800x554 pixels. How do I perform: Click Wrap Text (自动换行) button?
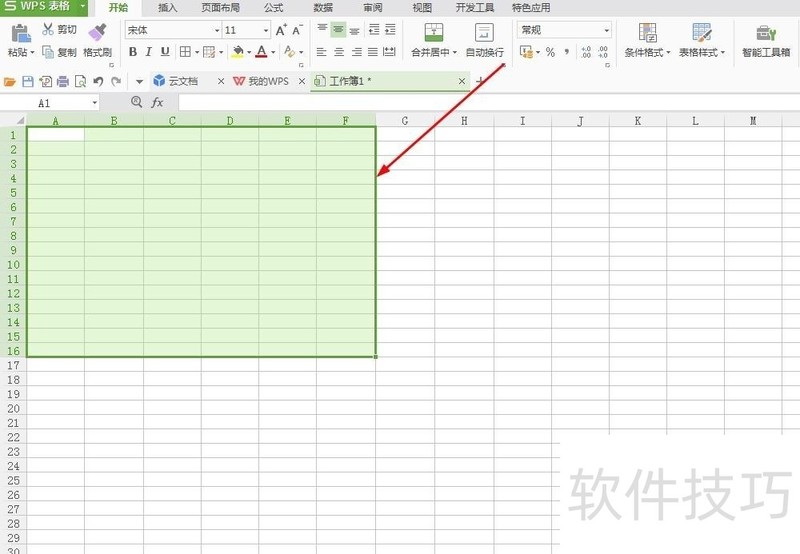484,40
